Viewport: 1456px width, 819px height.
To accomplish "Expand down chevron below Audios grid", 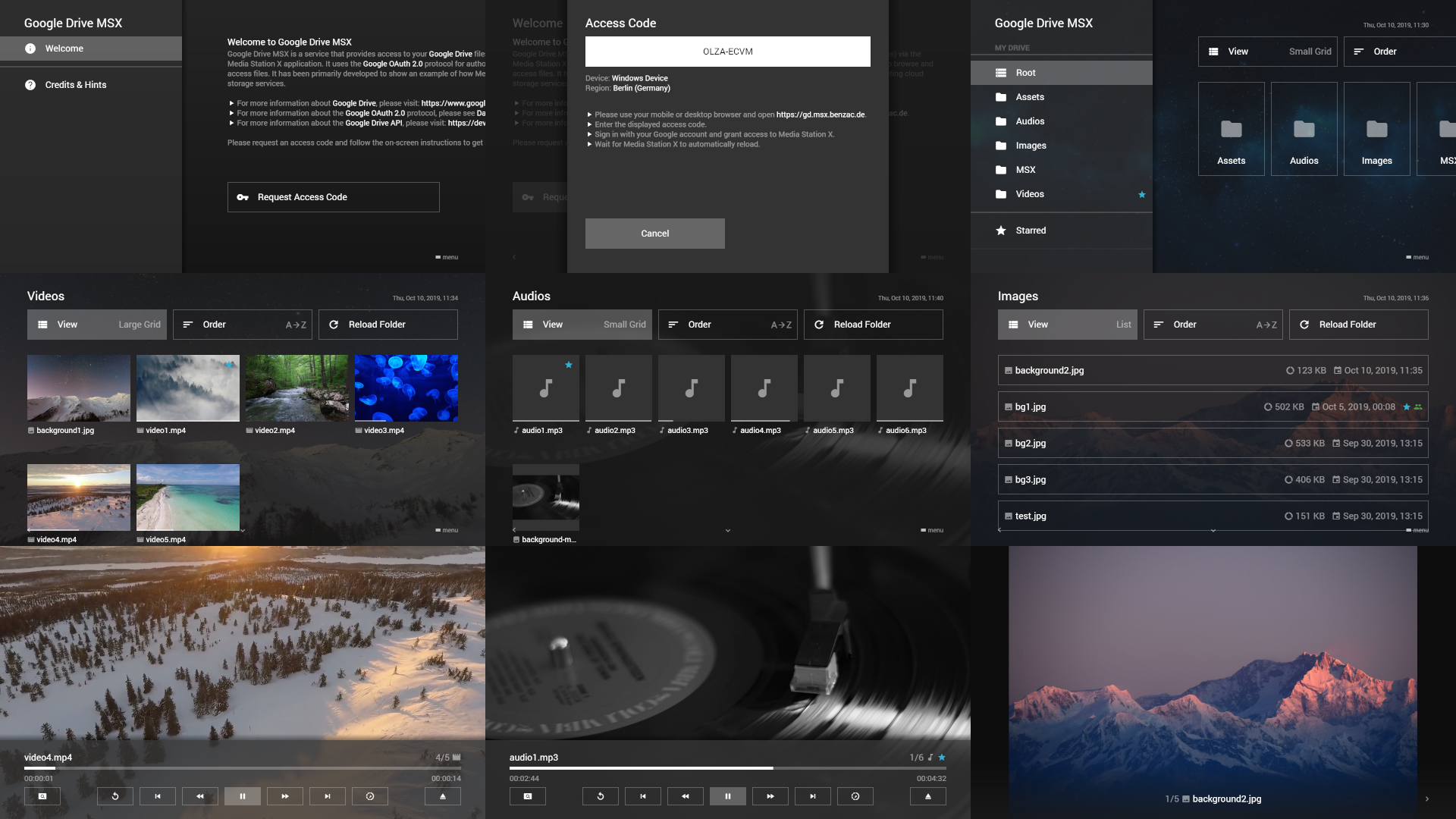I will (x=728, y=531).
